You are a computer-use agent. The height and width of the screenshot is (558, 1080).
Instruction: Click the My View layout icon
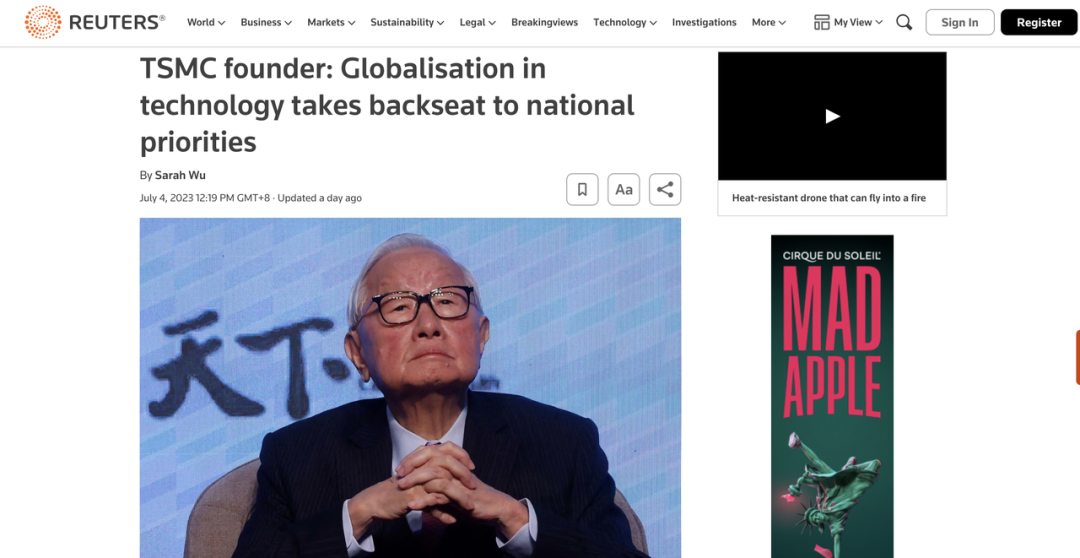point(821,22)
